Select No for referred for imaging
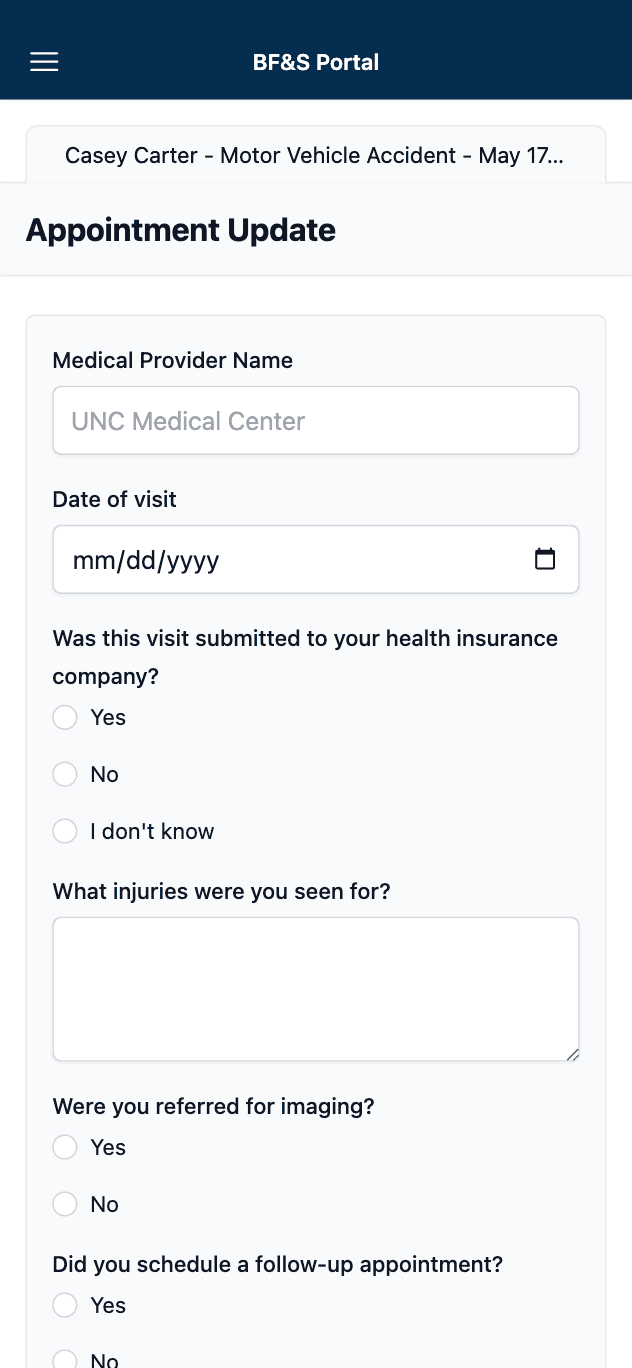Viewport: 632px width, 1368px height. [65, 1205]
